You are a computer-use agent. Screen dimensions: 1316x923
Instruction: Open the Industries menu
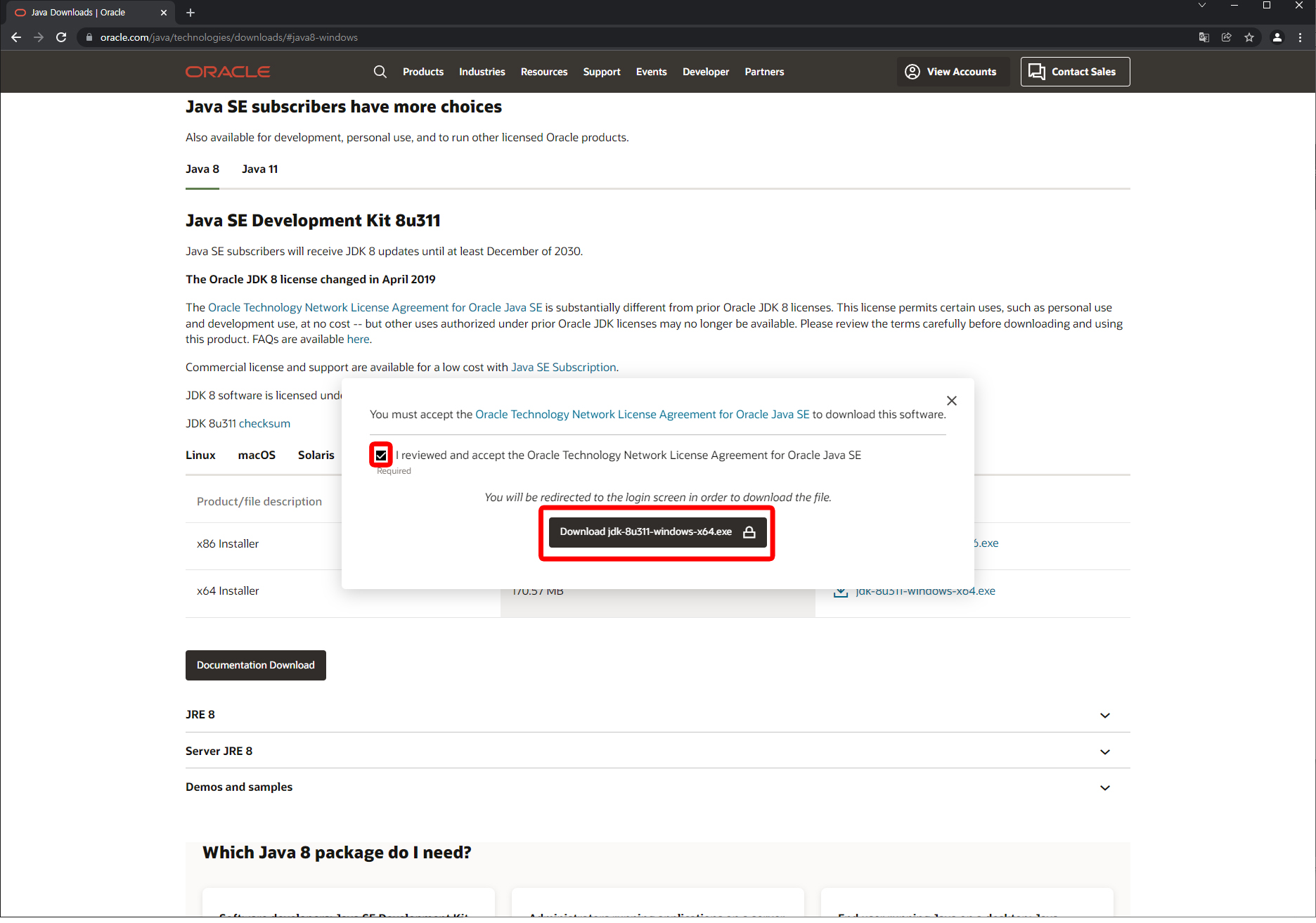482,72
